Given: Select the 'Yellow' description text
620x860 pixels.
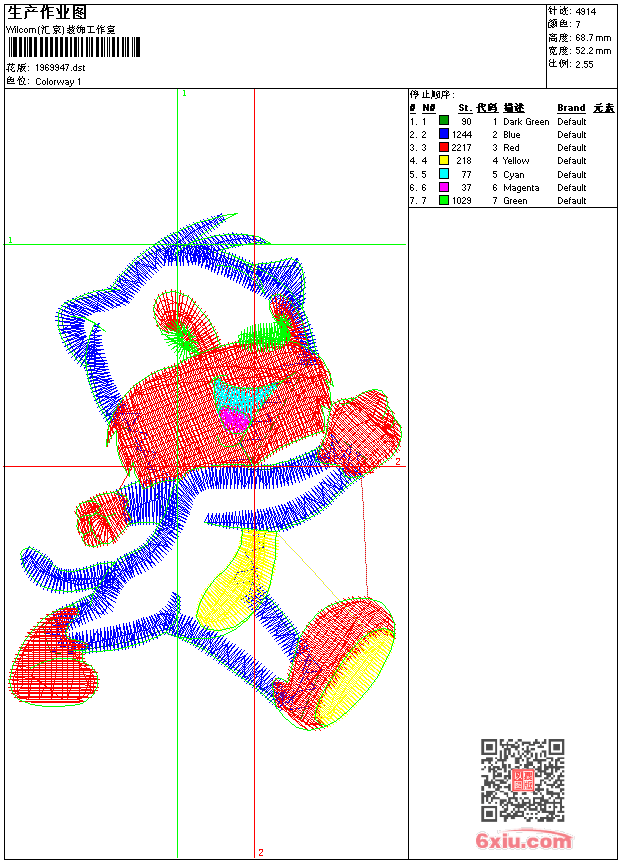Looking at the screenshot, I should point(516,161).
